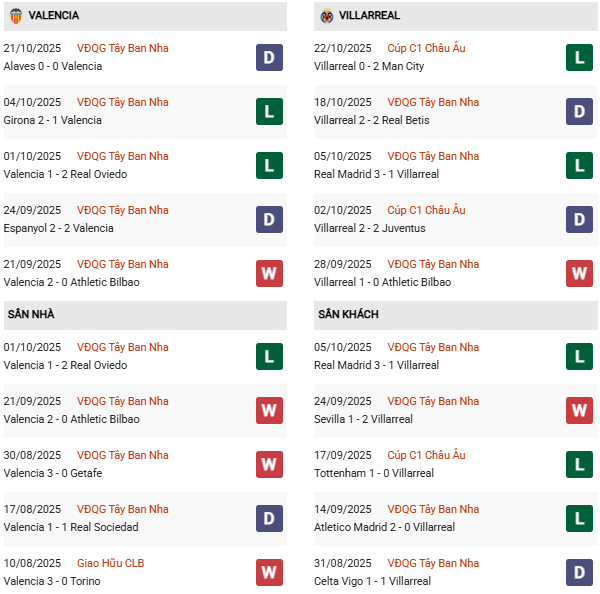The image size is (600, 594).
Task: Select the SÂN KHÁCH section header
Action: (348, 314)
